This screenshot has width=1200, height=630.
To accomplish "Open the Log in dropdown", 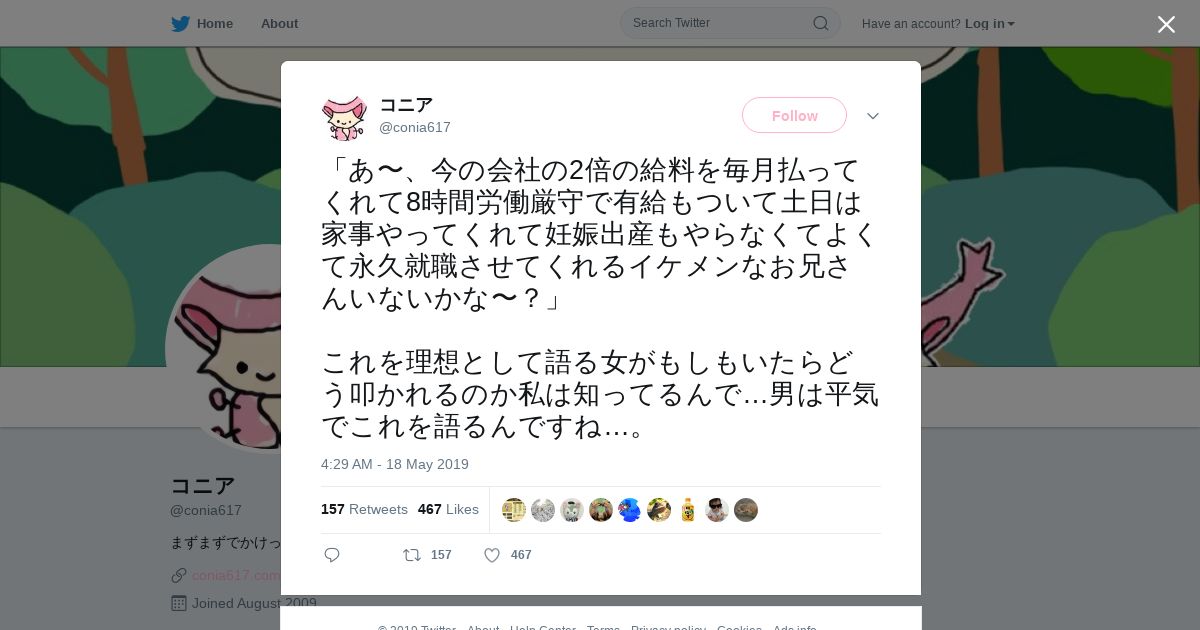I will pos(990,23).
